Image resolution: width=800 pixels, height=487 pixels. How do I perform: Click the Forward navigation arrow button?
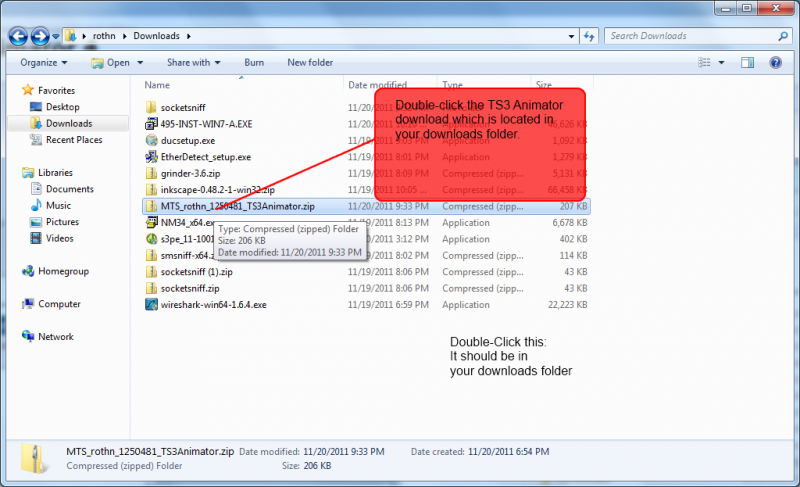[40, 37]
